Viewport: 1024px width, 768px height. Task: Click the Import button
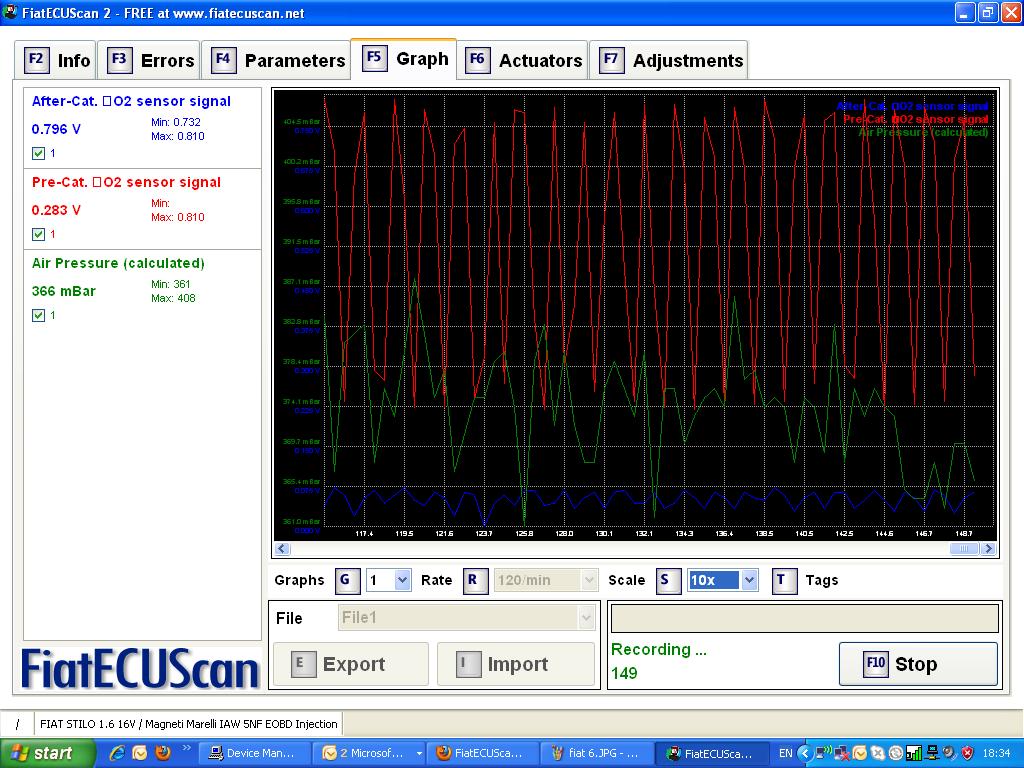click(516, 664)
